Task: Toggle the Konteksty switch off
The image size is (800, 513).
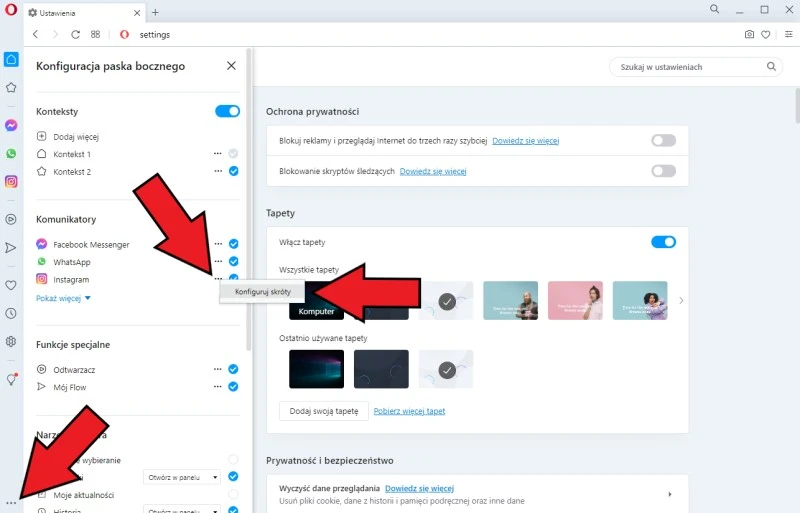Action: tap(227, 111)
